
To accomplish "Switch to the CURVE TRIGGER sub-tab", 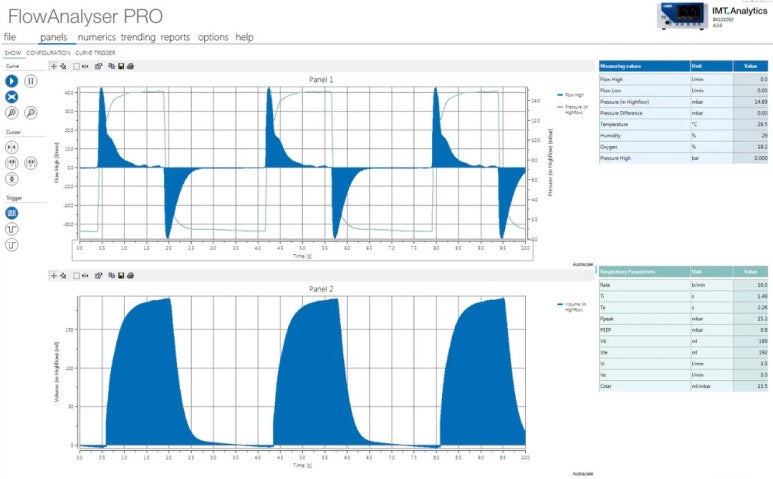I will pos(95,53).
